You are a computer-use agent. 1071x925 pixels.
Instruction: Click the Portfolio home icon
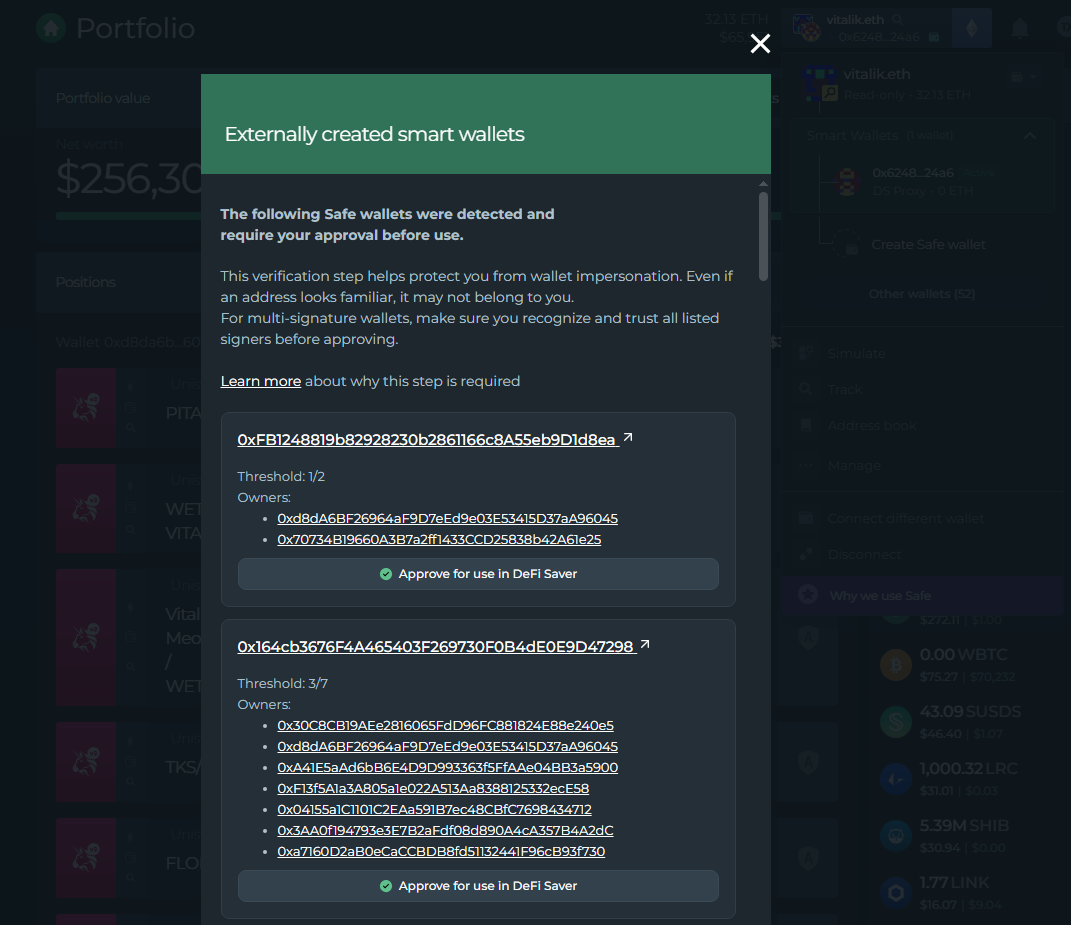click(51, 28)
